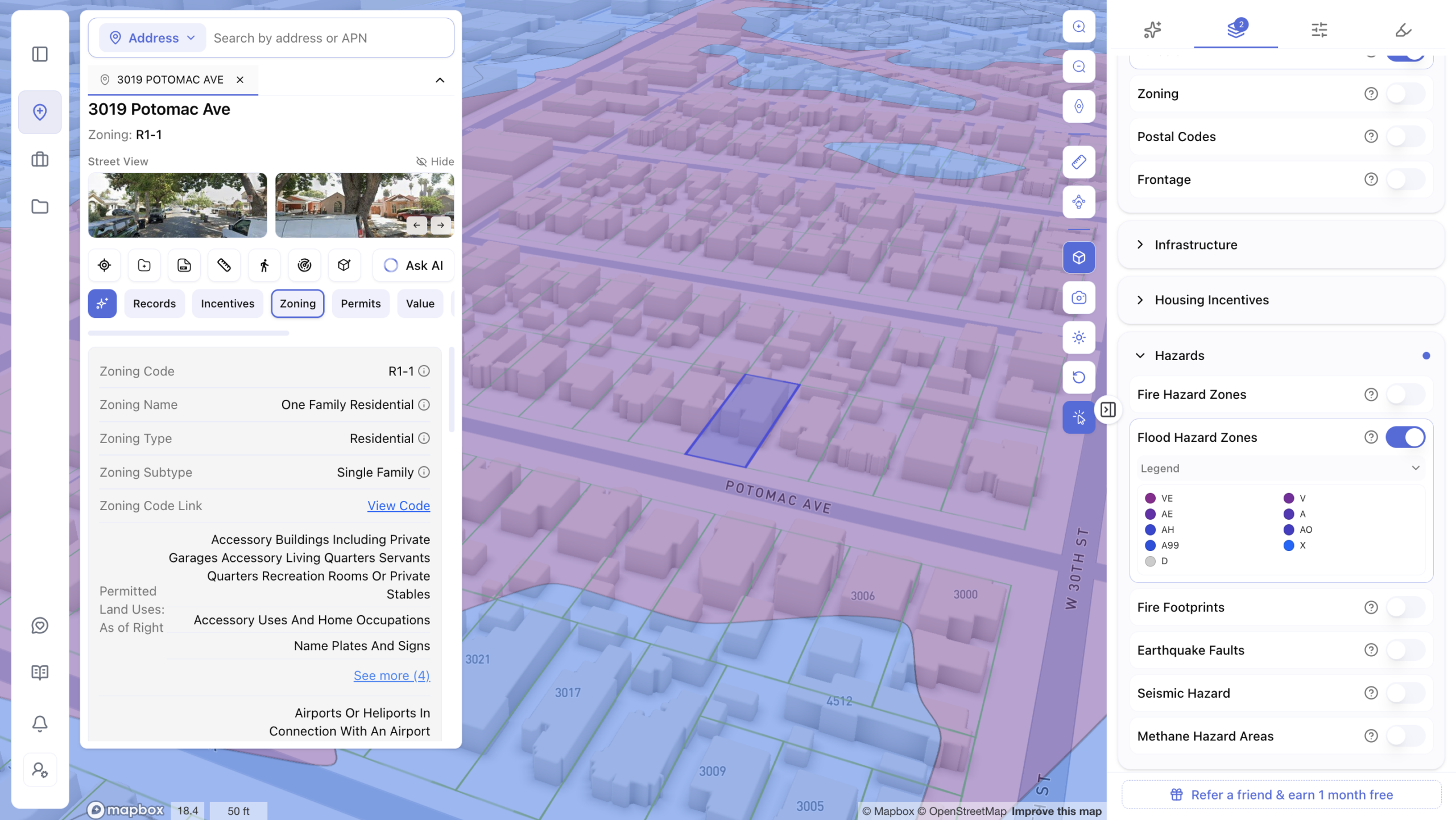The height and width of the screenshot is (820, 1456).
Task: Close the 3019 POTOMAC AVE tab
Action: pos(240,80)
